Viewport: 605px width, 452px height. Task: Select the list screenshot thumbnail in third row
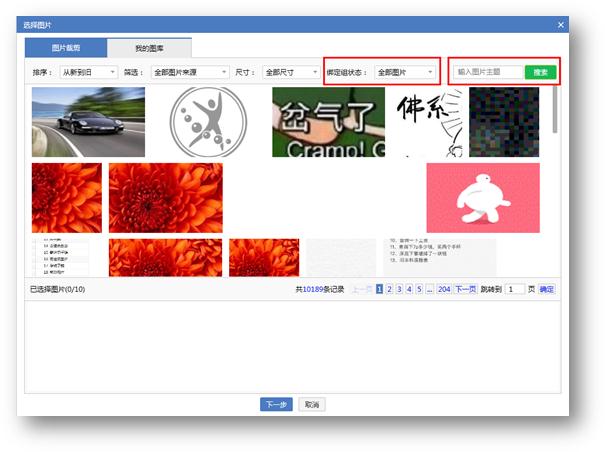click(60, 257)
